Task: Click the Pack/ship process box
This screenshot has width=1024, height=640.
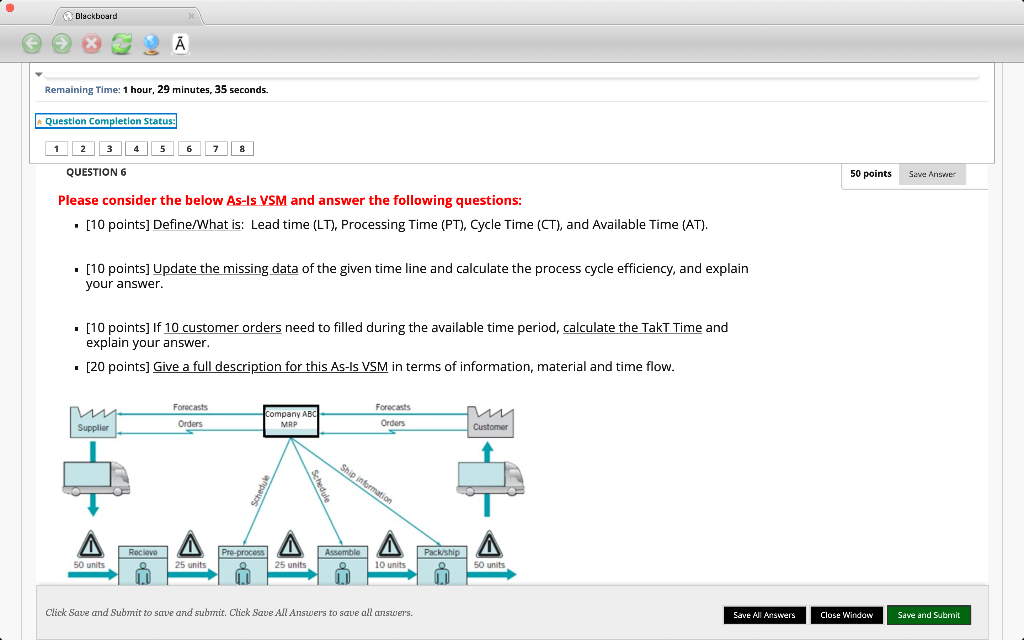Action: 442,565
